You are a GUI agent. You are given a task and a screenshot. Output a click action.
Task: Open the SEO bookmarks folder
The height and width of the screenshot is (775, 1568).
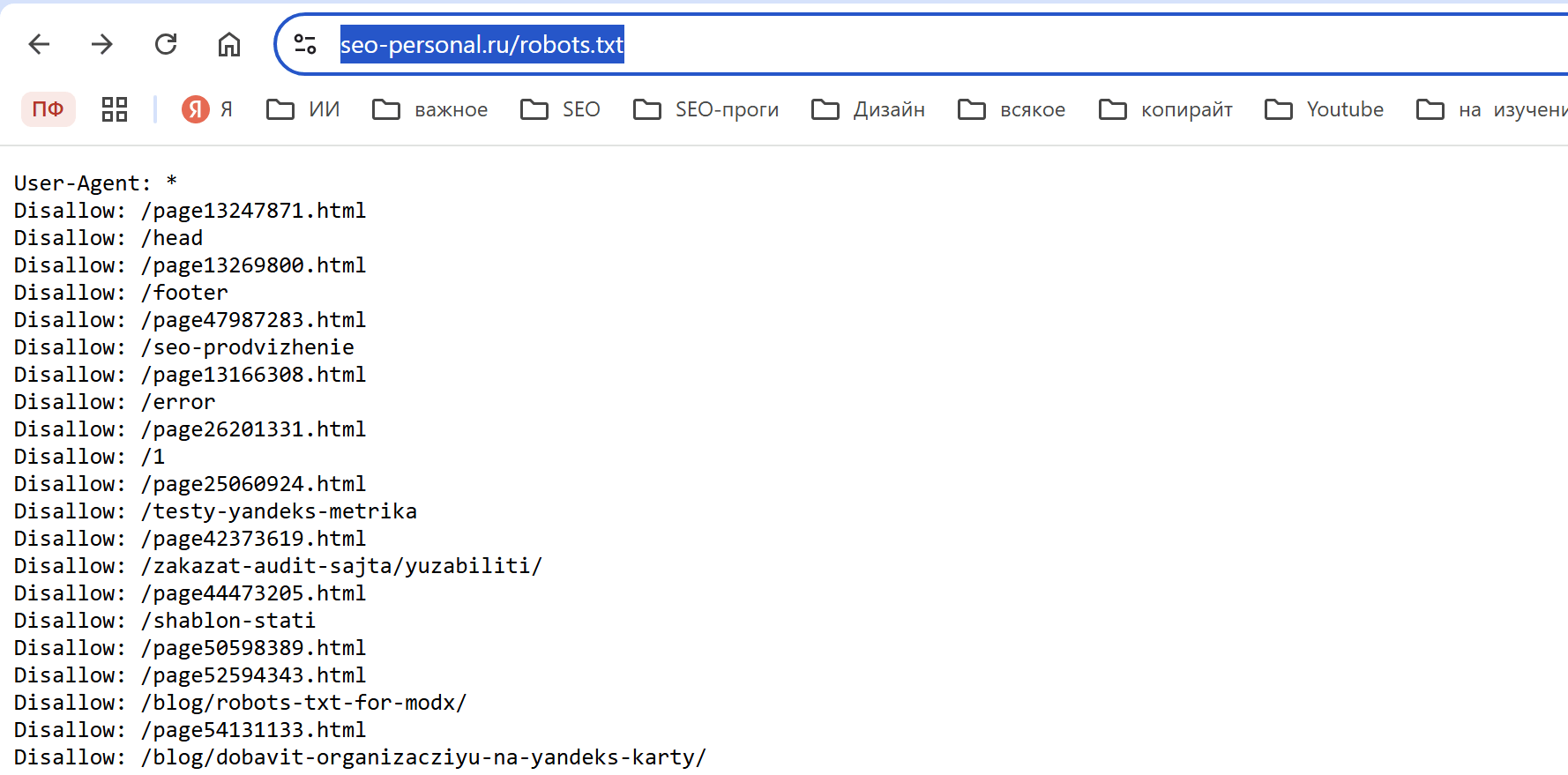pos(561,109)
